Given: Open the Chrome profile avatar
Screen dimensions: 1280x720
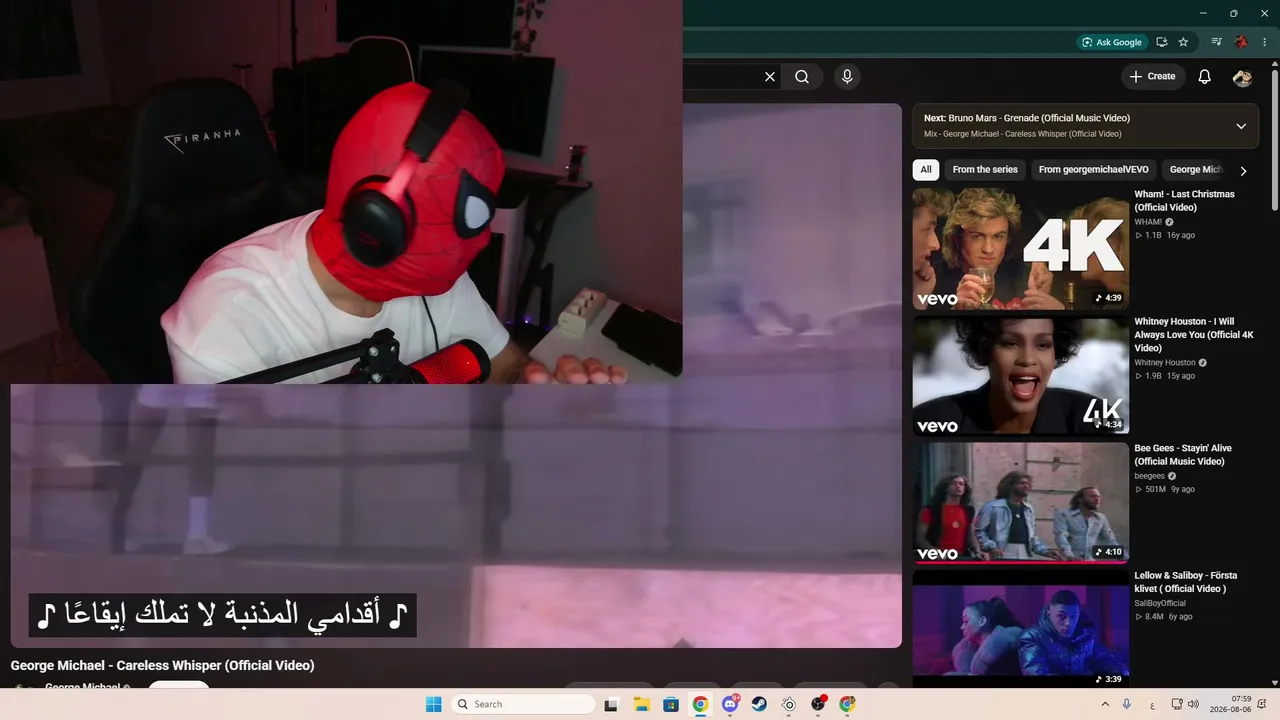Looking at the screenshot, I should [1241, 42].
